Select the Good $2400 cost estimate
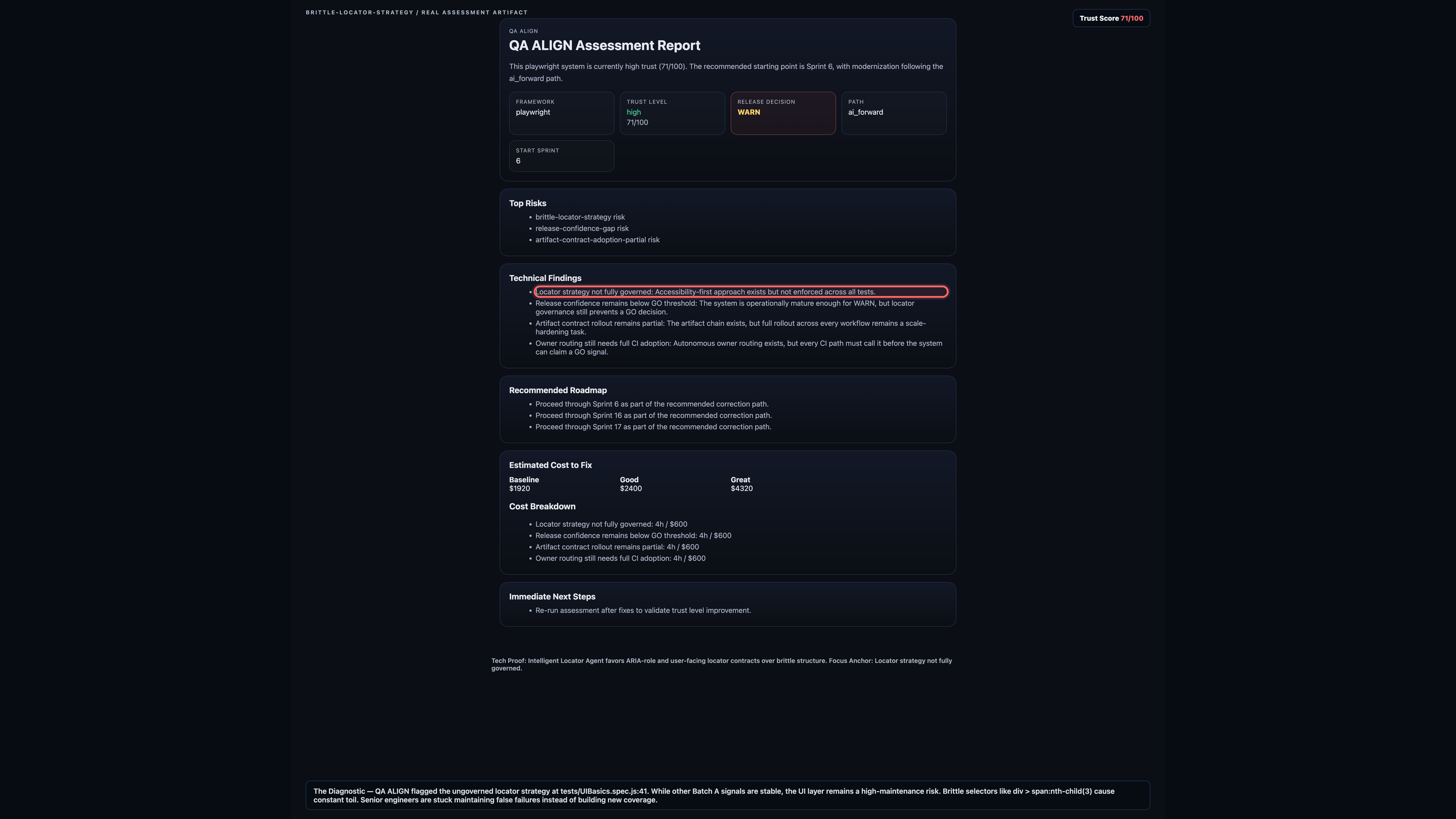This screenshot has height=819, width=1456. coord(631,484)
